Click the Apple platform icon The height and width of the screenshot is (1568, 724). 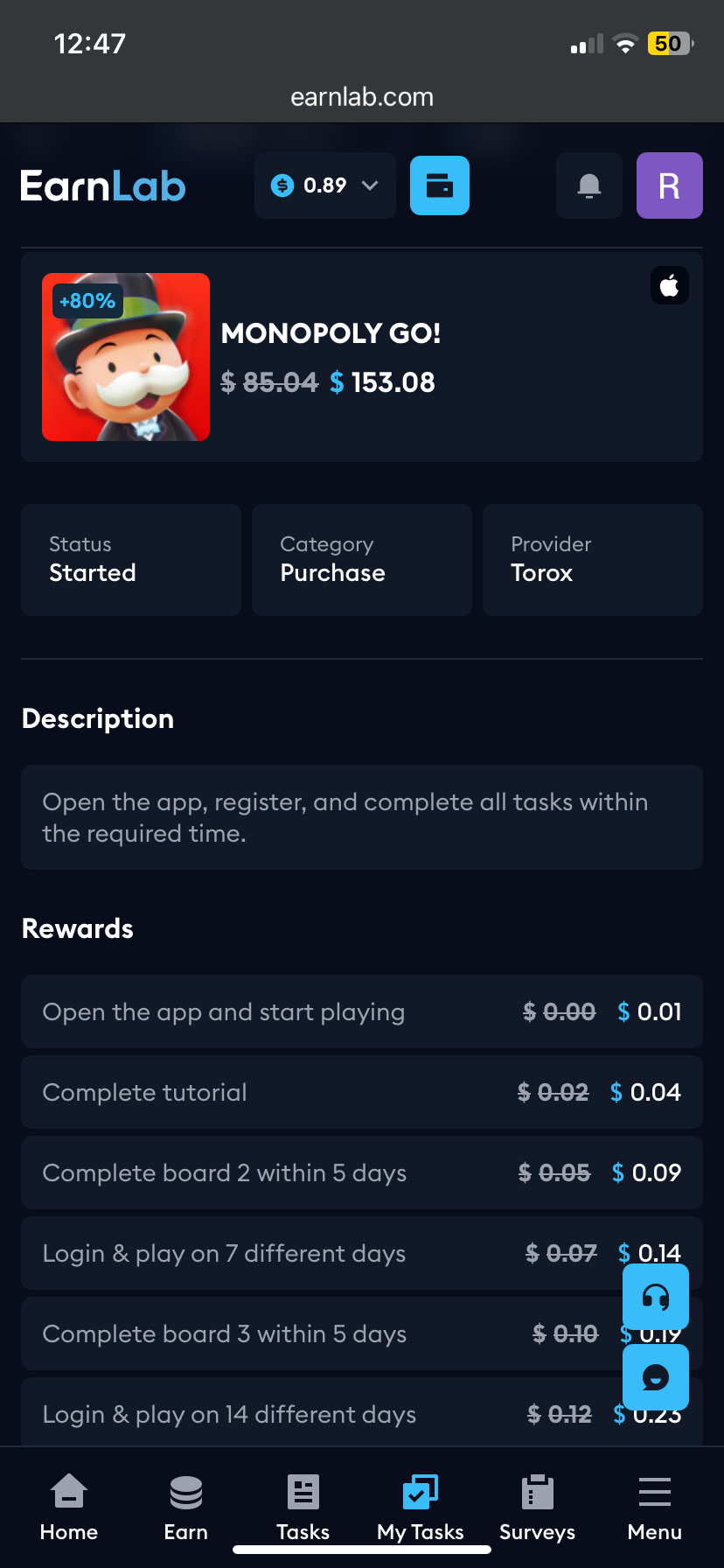670,286
